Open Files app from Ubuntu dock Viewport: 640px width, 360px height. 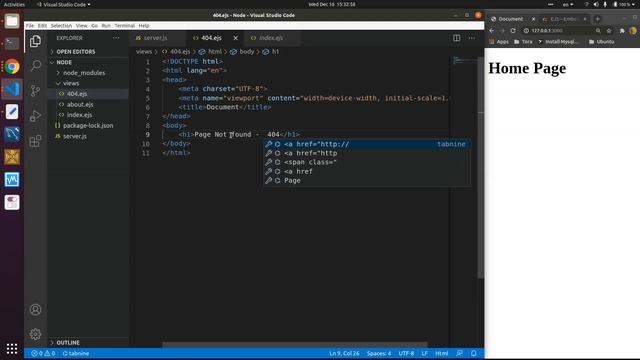pos(12,21)
